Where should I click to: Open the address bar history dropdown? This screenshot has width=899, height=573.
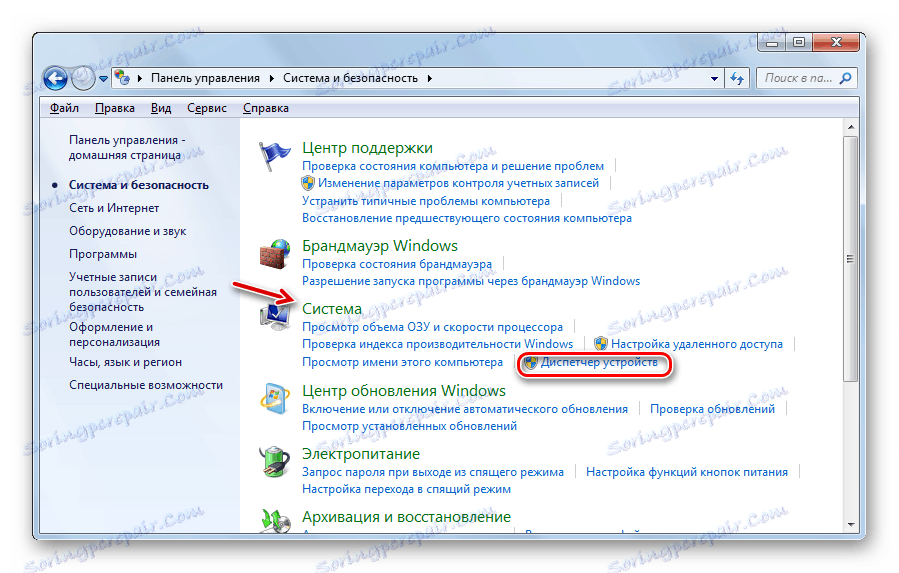714,79
